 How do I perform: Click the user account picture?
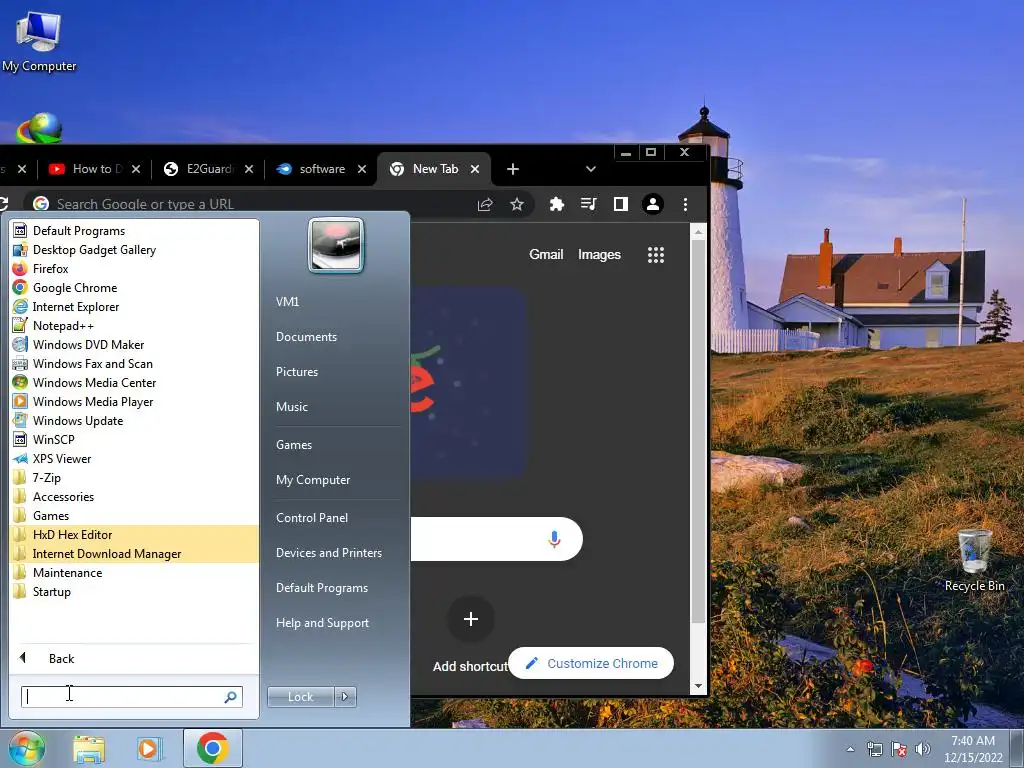point(336,245)
